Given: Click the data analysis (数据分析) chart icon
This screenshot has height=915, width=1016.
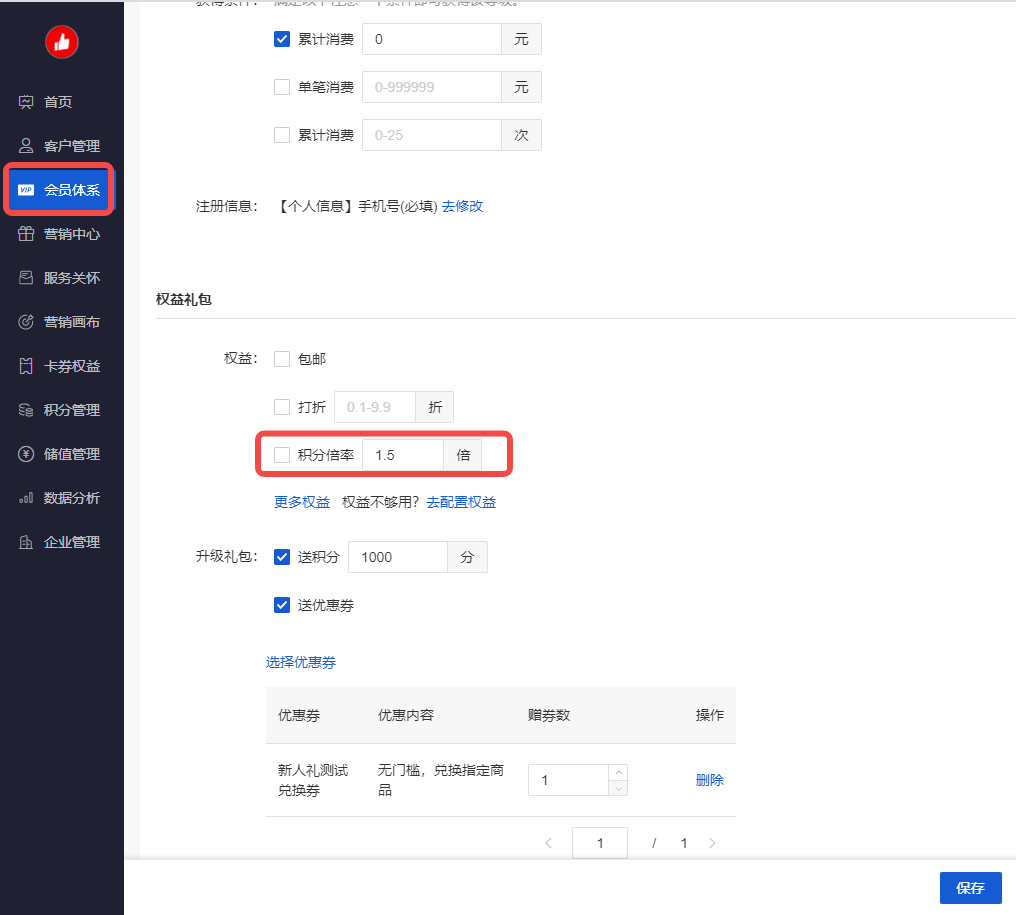Looking at the screenshot, I should pos(27,498).
